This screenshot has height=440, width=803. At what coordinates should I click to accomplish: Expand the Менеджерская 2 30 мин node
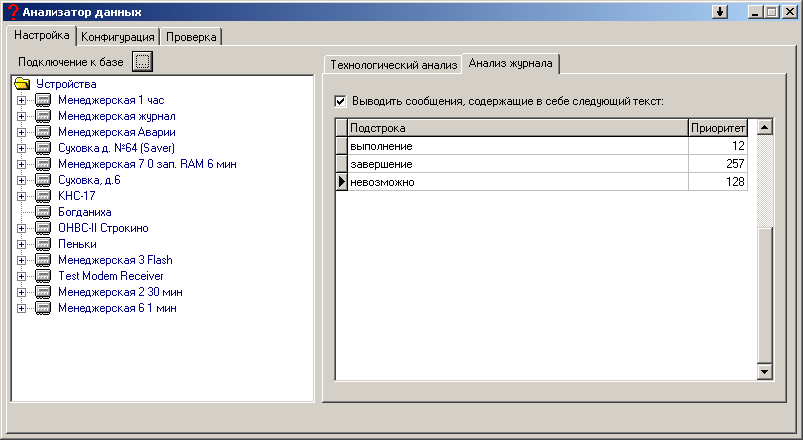(x=21, y=292)
